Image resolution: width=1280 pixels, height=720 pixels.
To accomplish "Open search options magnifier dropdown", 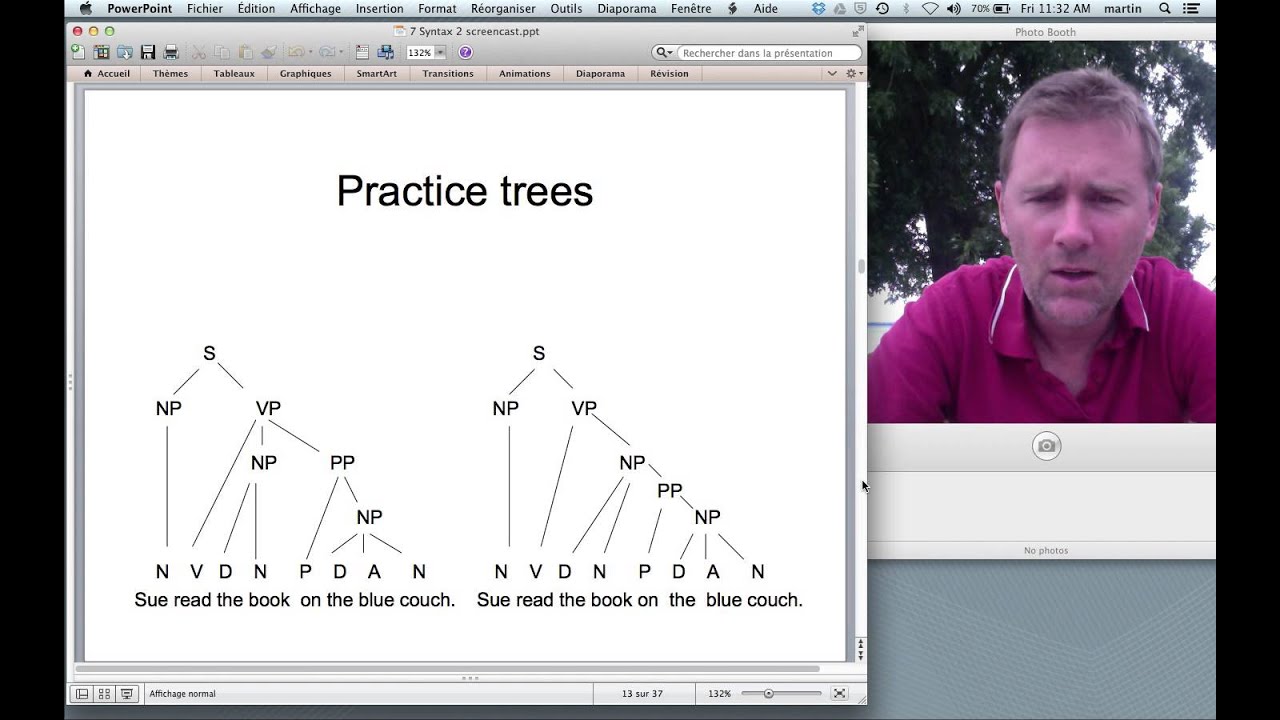I will [x=664, y=52].
